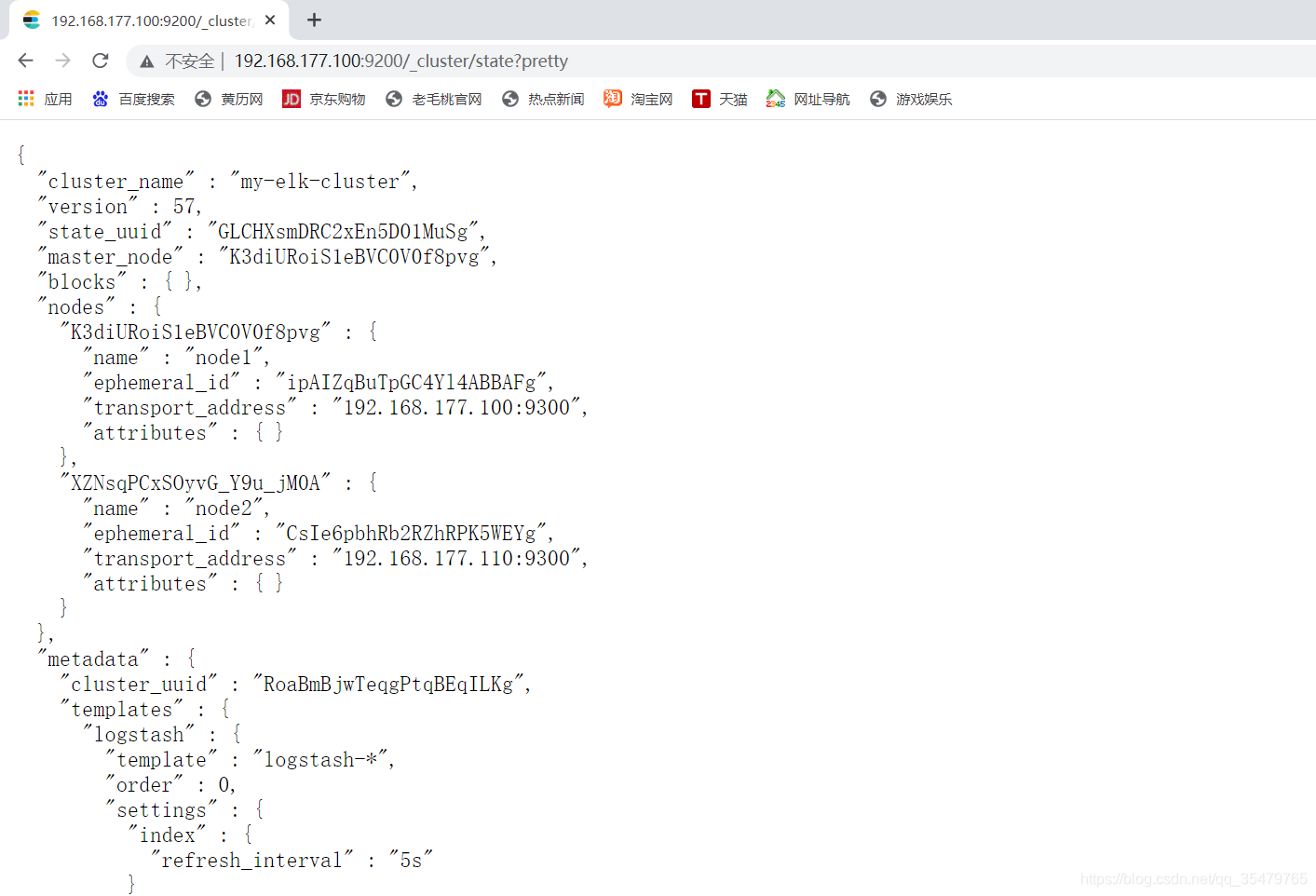
Task: Click the "templates" key
Action: pos(121,709)
